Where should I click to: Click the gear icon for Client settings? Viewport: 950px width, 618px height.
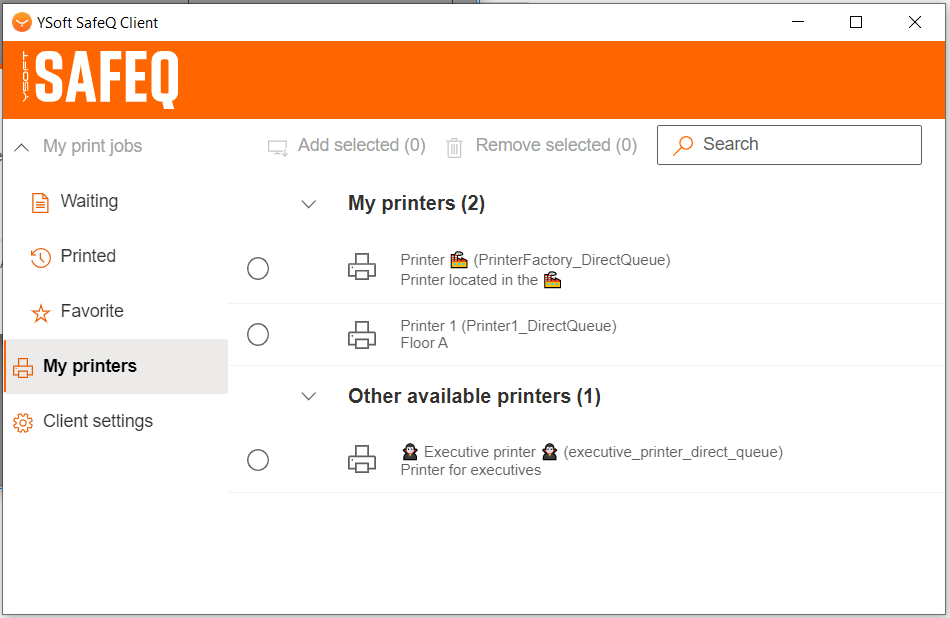(22, 422)
